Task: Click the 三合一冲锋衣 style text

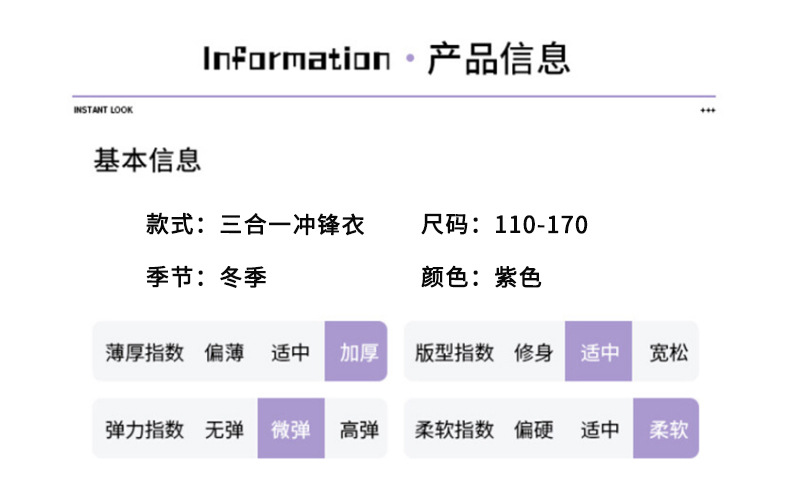Action: pyautogui.click(x=292, y=225)
